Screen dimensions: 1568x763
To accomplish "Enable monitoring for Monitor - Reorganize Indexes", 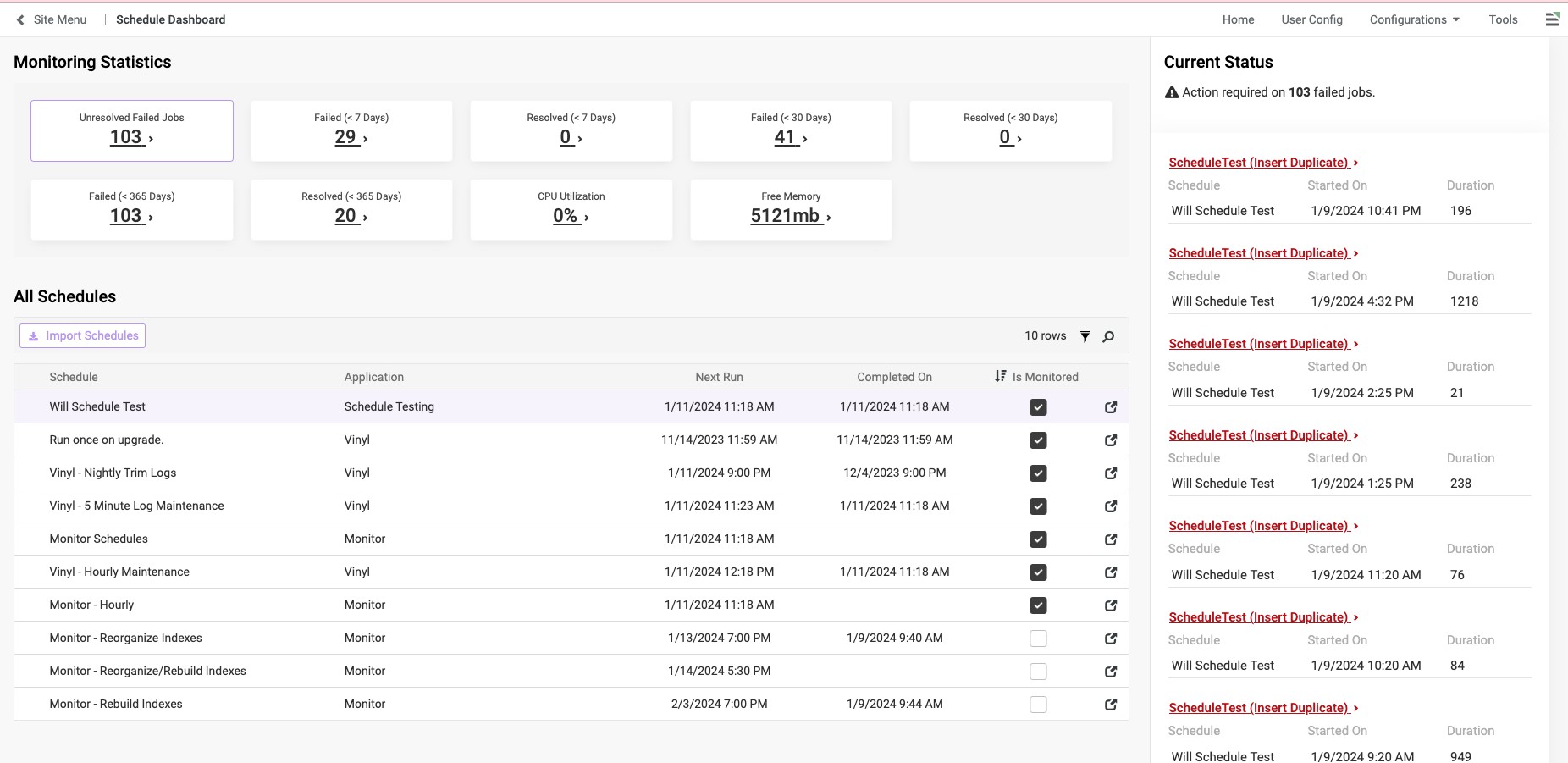I will (1038, 639).
